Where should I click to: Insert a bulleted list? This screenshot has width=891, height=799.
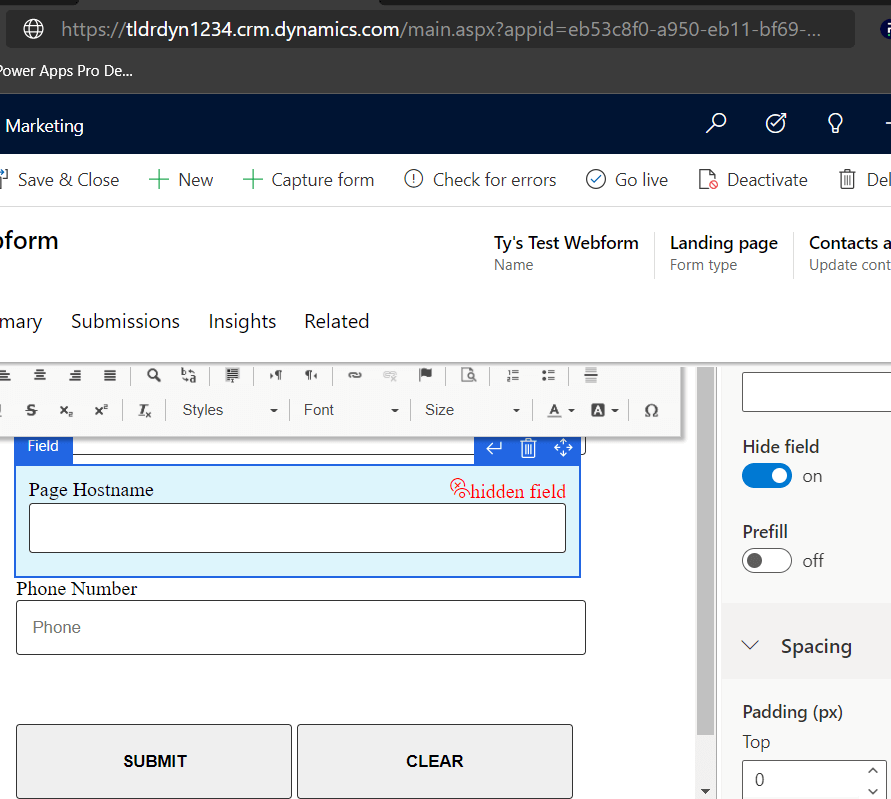(548, 375)
